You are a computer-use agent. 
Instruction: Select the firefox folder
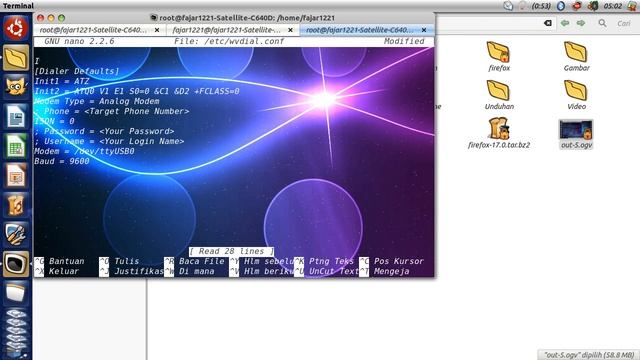tap(499, 57)
